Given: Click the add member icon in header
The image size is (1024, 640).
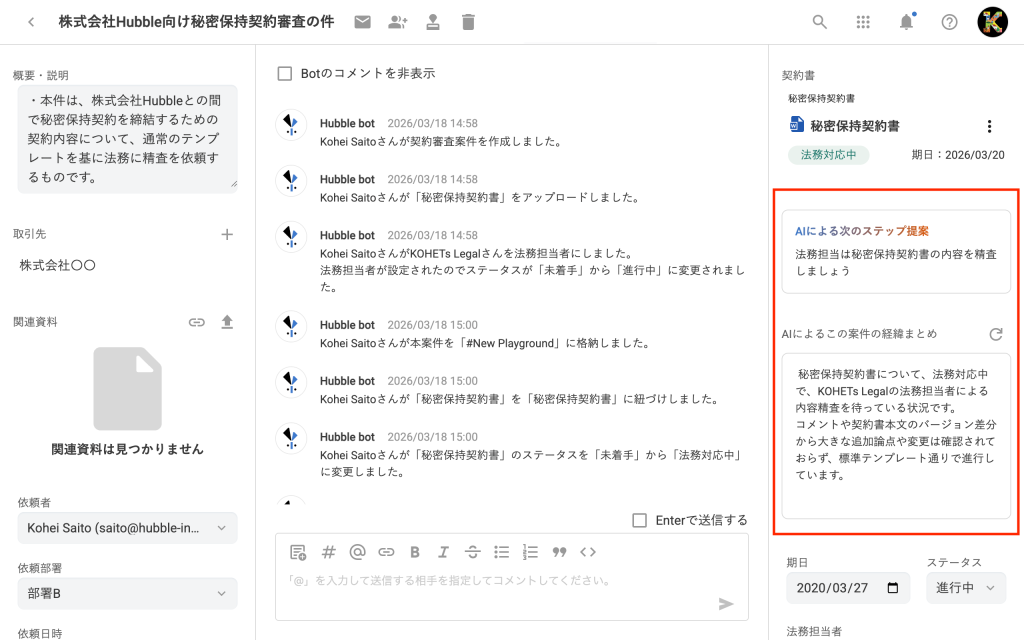Looking at the screenshot, I should point(398,22).
